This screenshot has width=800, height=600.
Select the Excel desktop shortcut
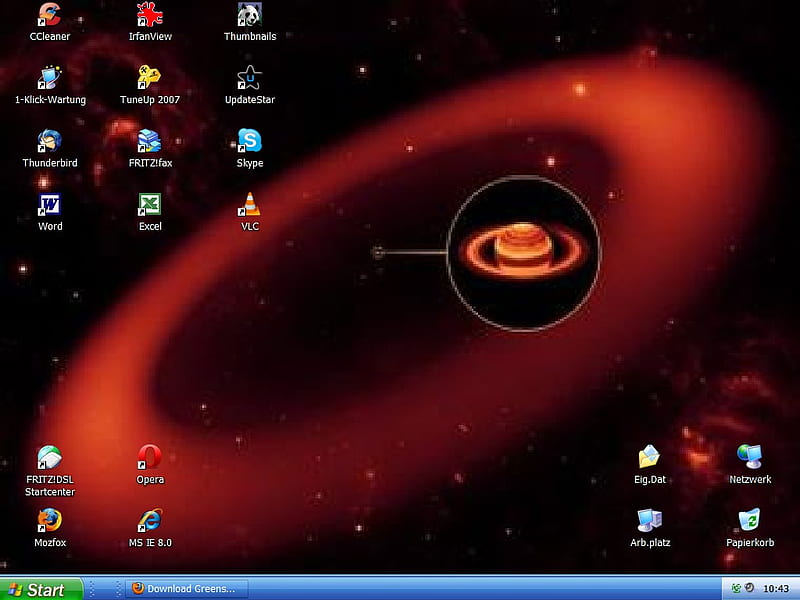[149, 205]
